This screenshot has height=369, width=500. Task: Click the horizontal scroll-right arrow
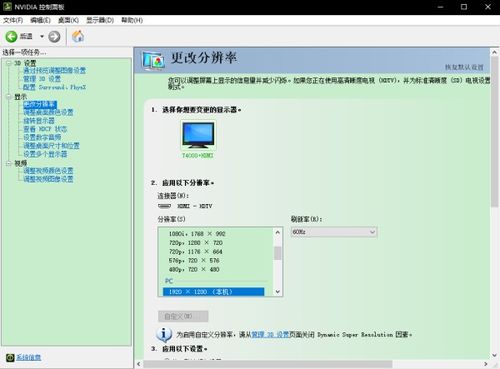pos(486,364)
